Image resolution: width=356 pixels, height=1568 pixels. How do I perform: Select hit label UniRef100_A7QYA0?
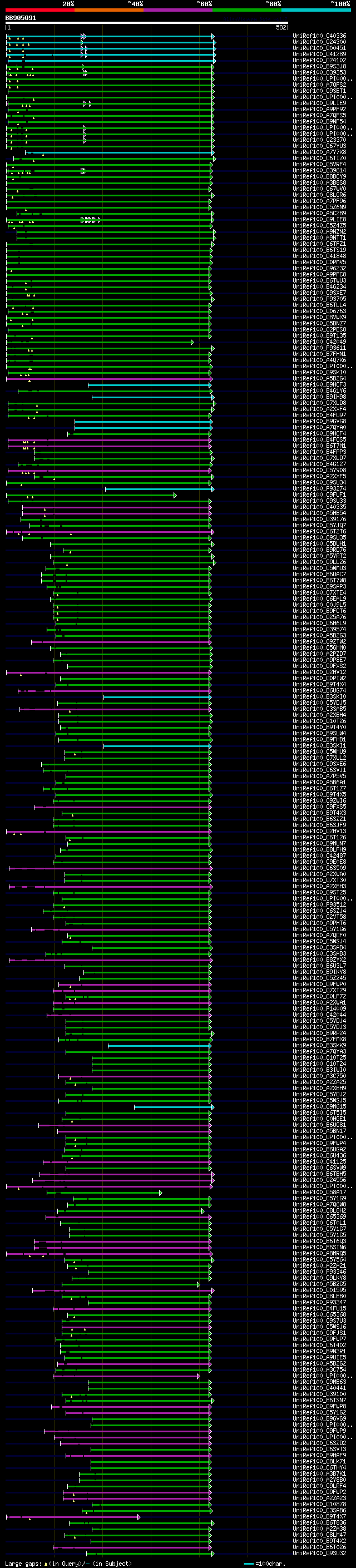click(319, 427)
